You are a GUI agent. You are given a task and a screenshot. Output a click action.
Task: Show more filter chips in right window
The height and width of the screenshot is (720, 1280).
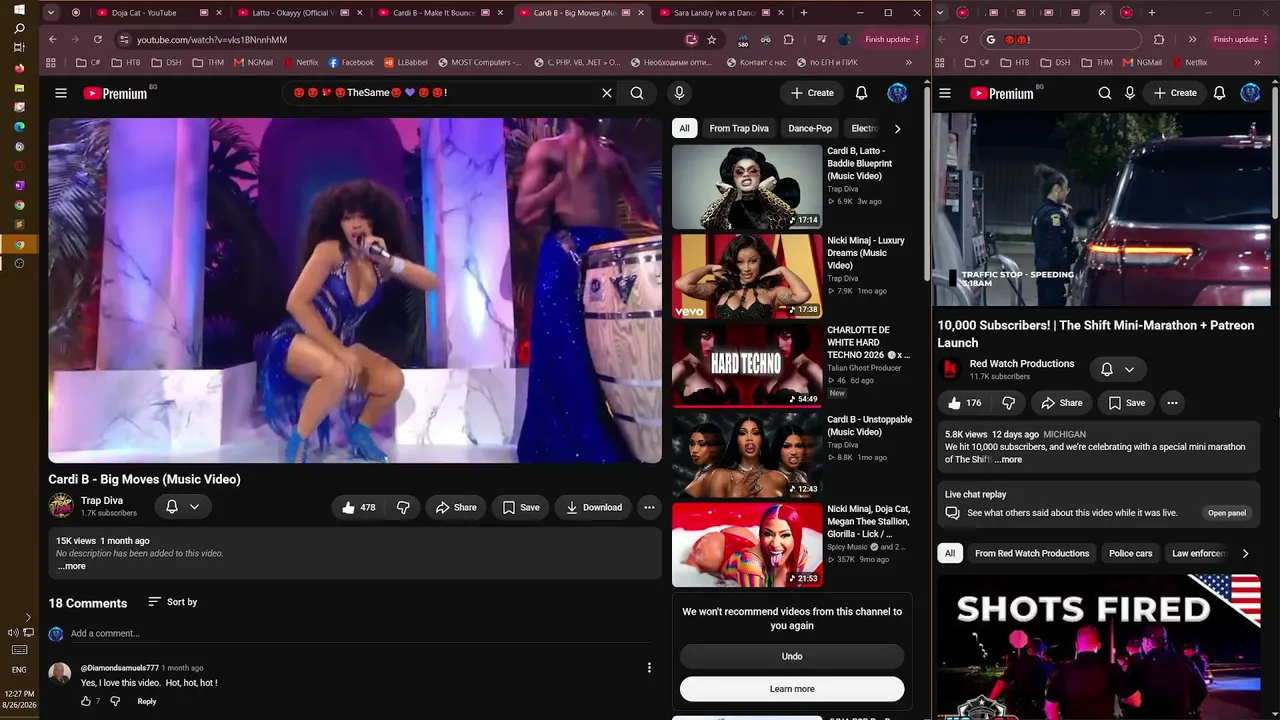pos(1245,553)
